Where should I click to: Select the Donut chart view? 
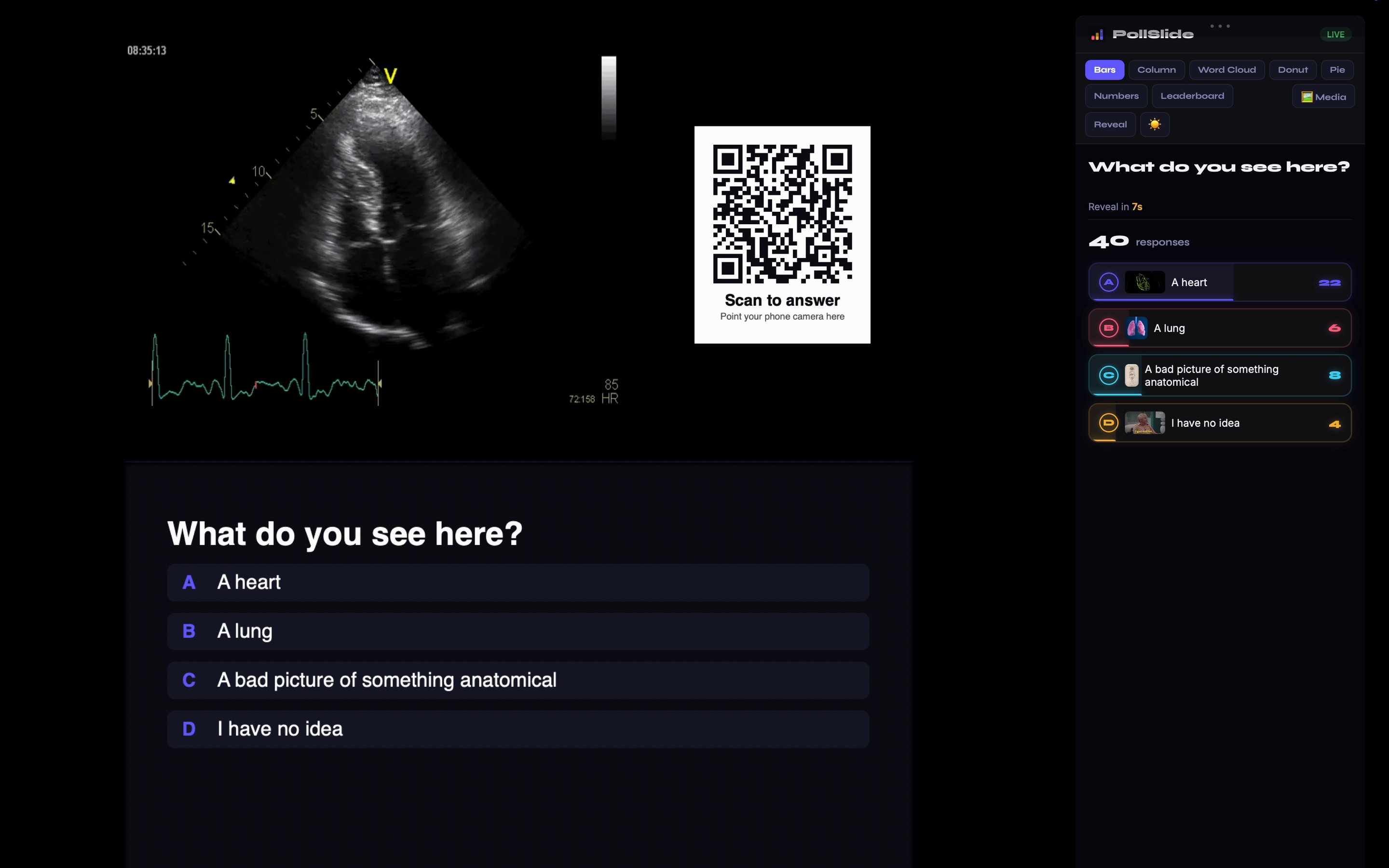(x=1293, y=70)
